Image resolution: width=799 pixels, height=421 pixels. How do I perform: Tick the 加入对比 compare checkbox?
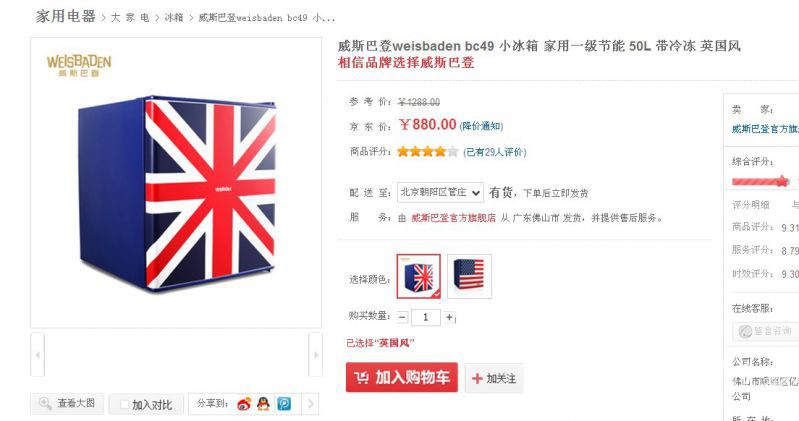(x=124, y=405)
